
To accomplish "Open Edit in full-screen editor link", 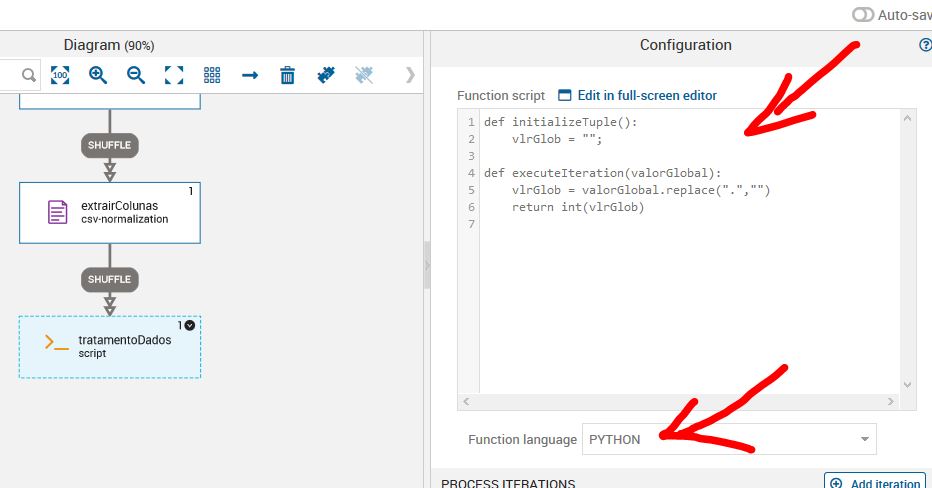I will click(x=638, y=95).
